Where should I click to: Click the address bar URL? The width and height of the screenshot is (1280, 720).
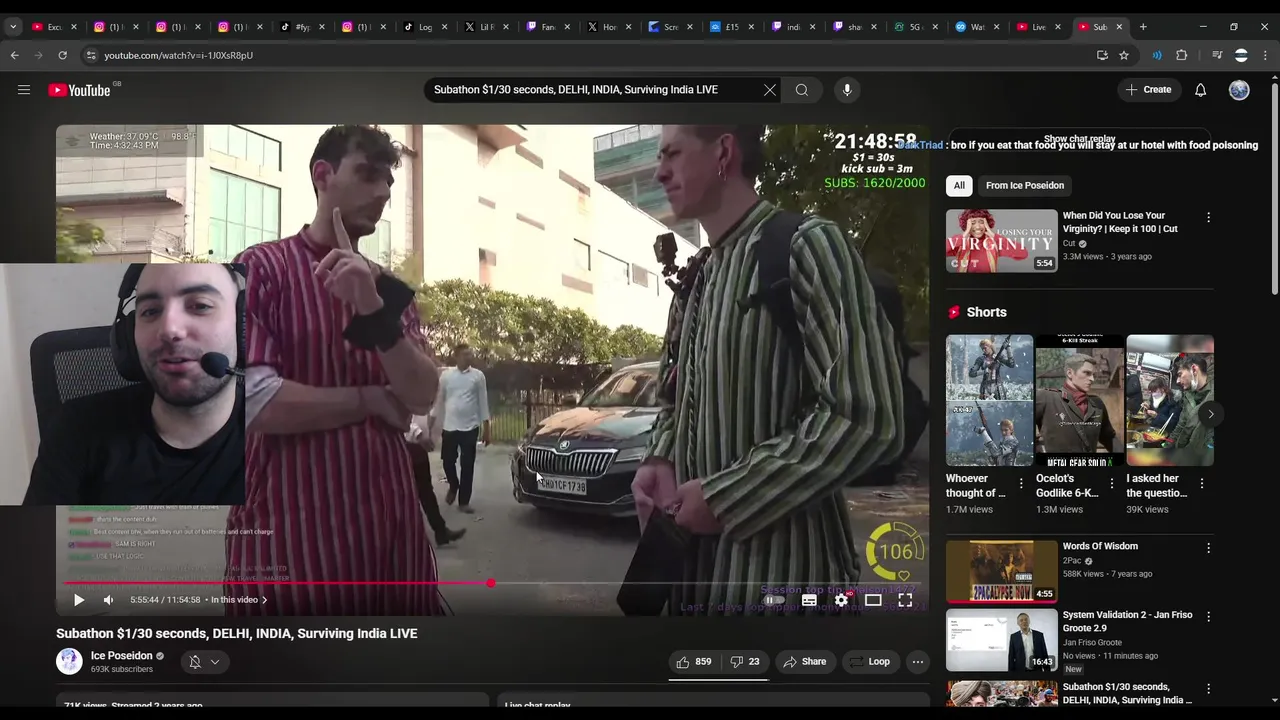pyautogui.click(x=179, y=55)
